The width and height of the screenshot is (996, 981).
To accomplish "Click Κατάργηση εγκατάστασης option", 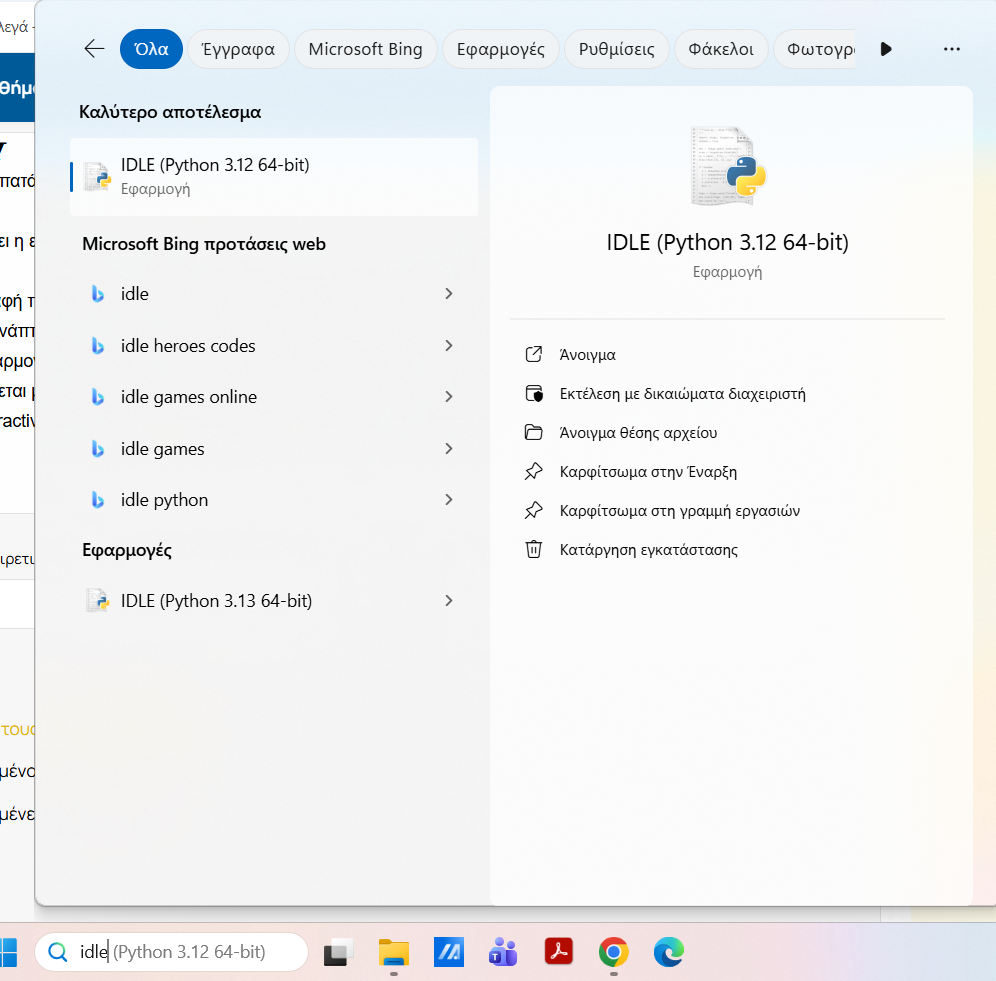I will [x=648, y=550].
